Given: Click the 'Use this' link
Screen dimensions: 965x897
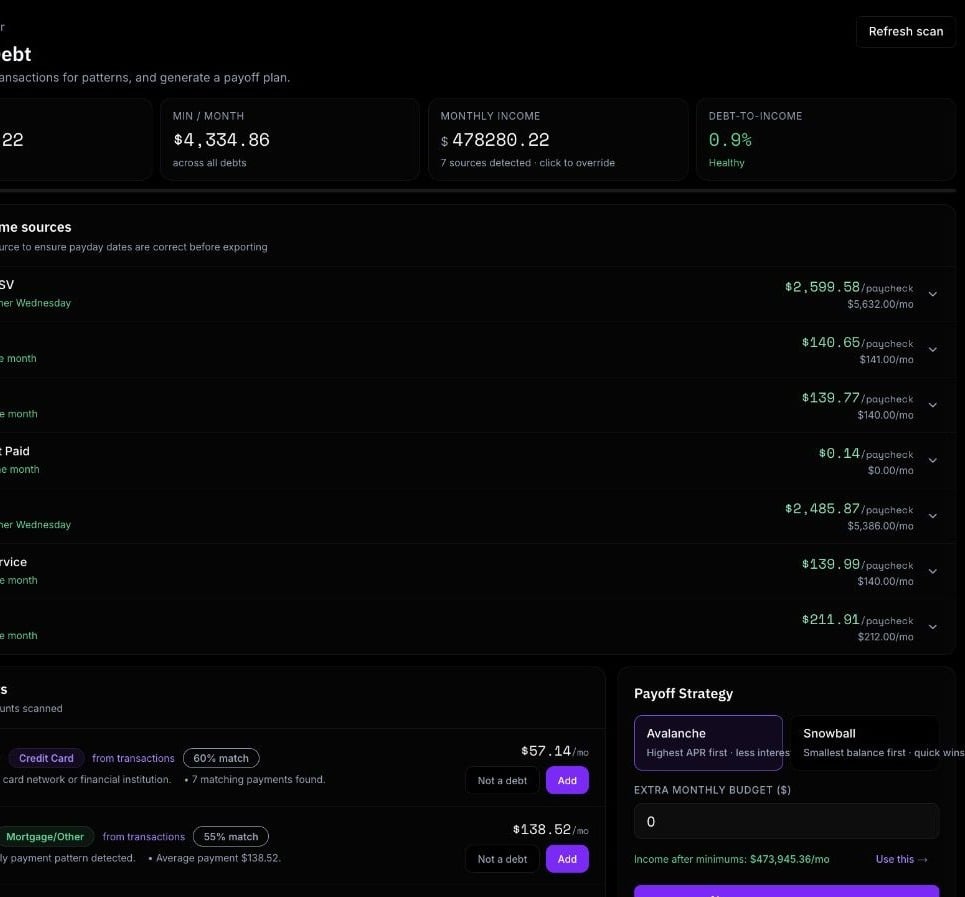Looking at the screenshot, I should point(902,859).
